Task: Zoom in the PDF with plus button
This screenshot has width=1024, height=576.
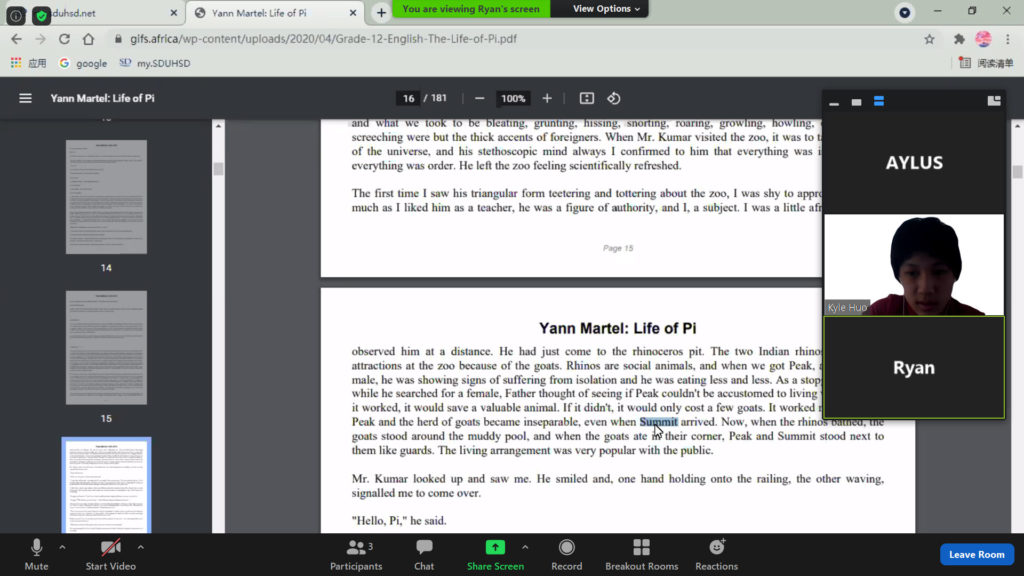Action: (x=547, y=99)
